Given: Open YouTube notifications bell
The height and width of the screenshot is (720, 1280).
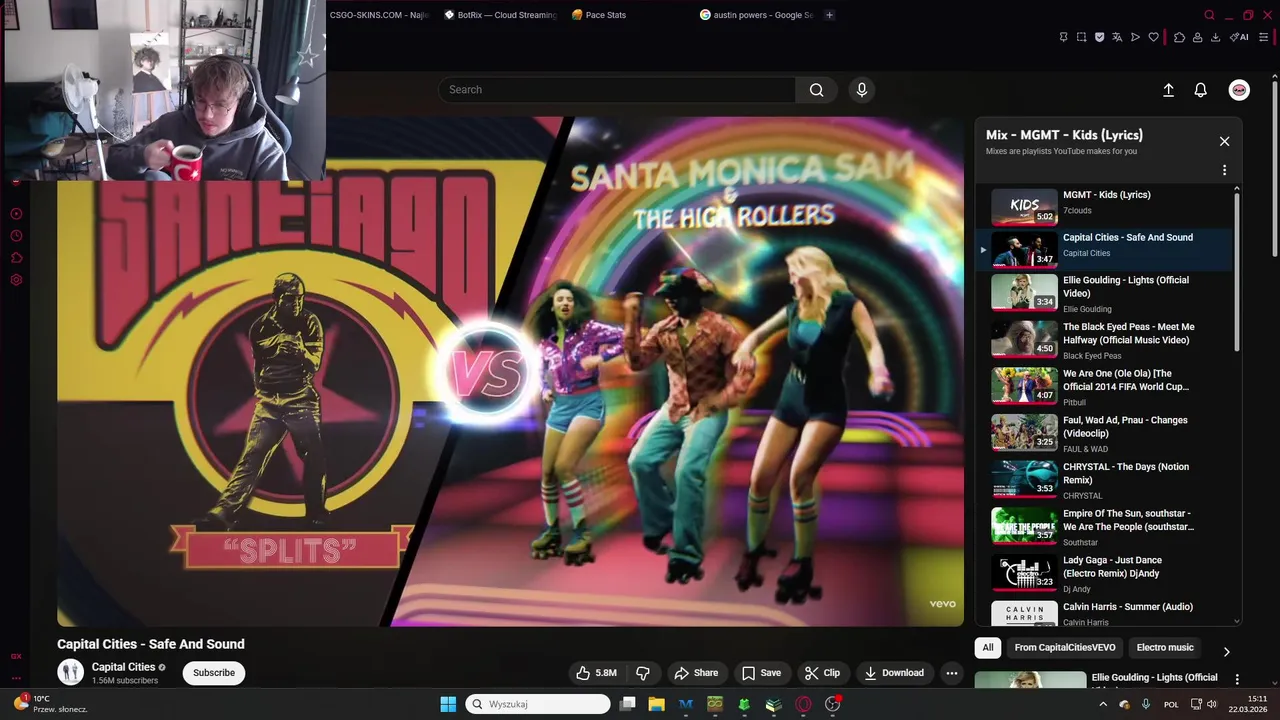Looking at the screenshot, I should click(x=1201, y=90).
